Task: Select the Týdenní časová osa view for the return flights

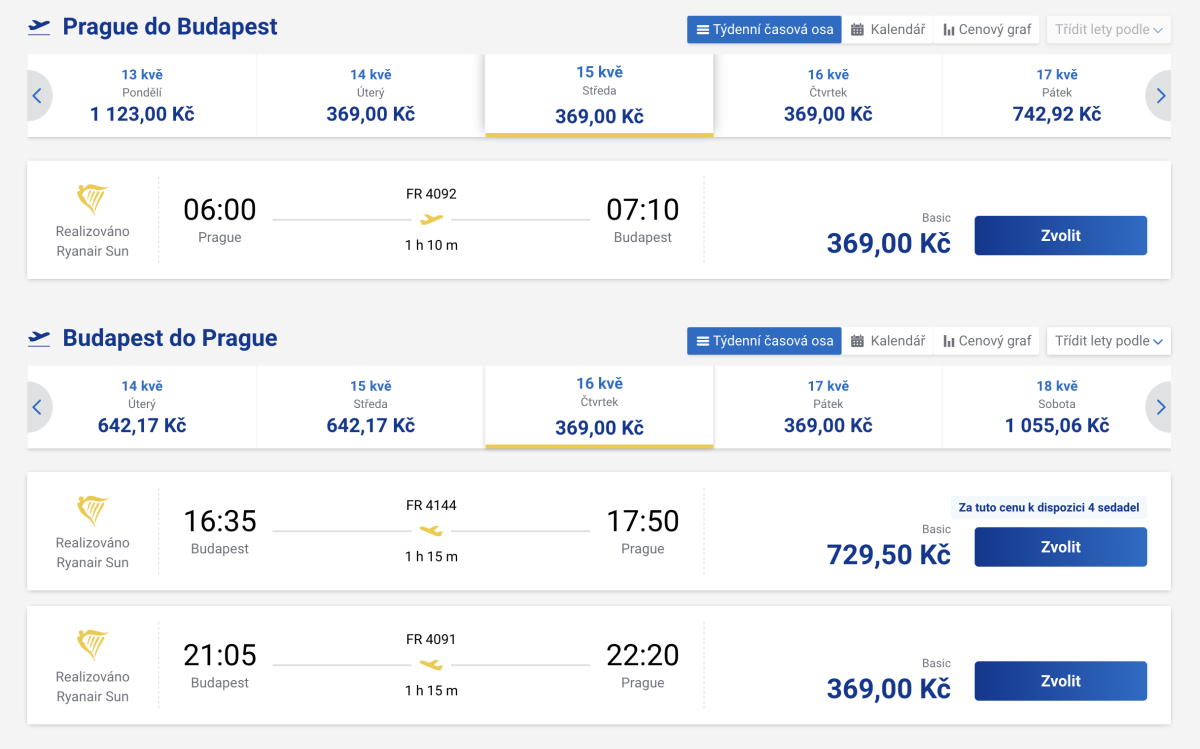Action: 764,341
